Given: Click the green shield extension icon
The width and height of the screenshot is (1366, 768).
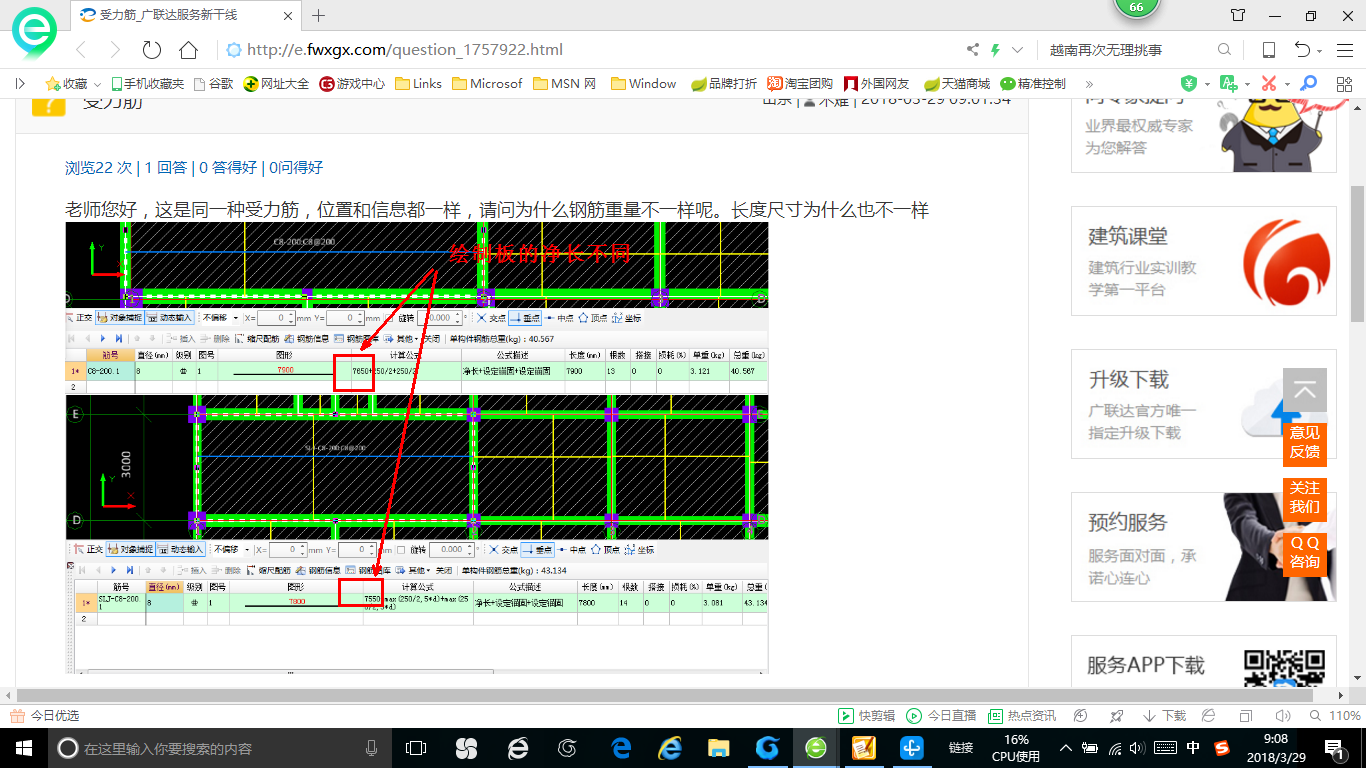Looking at the screenshot, I should 1189,84.
